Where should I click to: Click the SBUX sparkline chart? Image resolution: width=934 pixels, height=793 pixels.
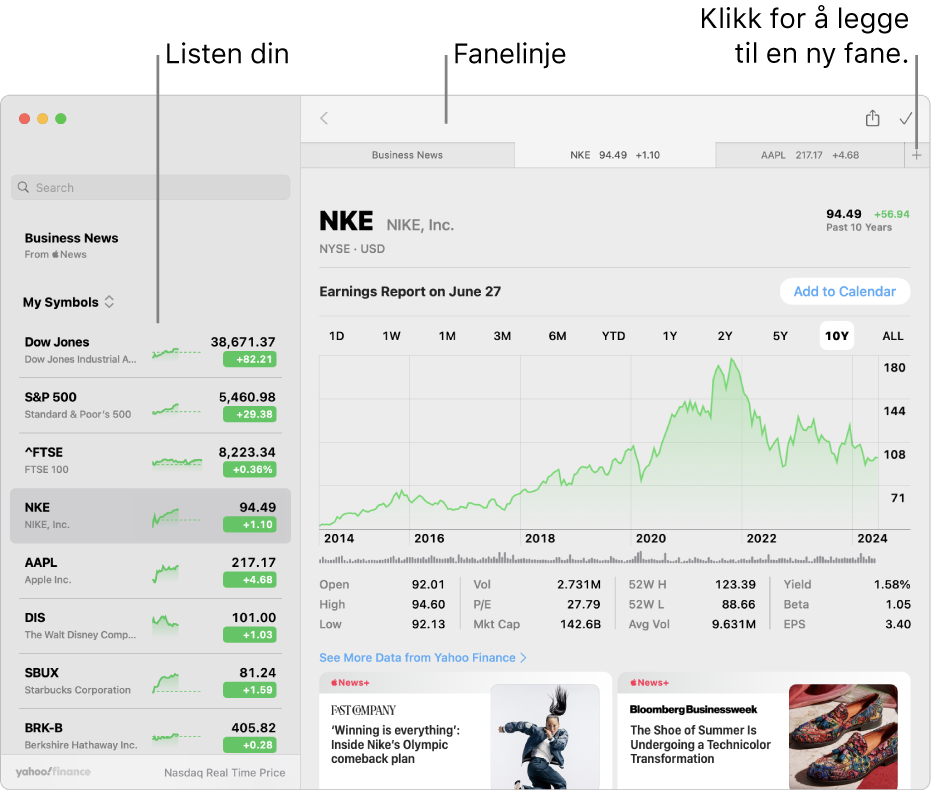point(176,683)
